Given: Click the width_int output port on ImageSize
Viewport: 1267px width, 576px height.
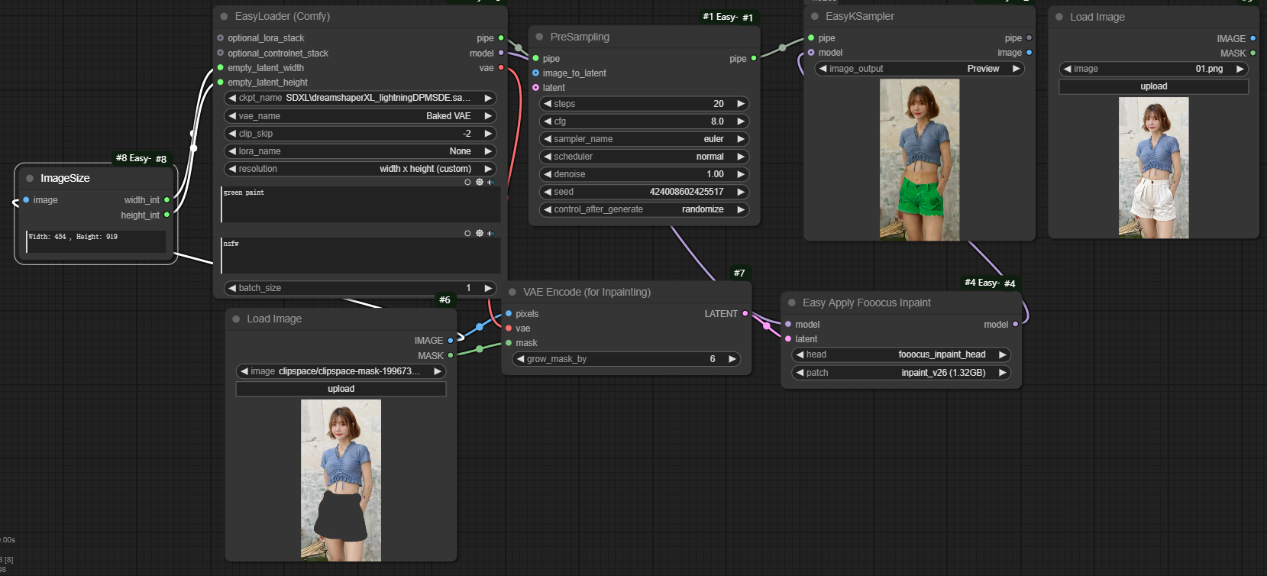Looking at the screenshot, I should [166, 200].
